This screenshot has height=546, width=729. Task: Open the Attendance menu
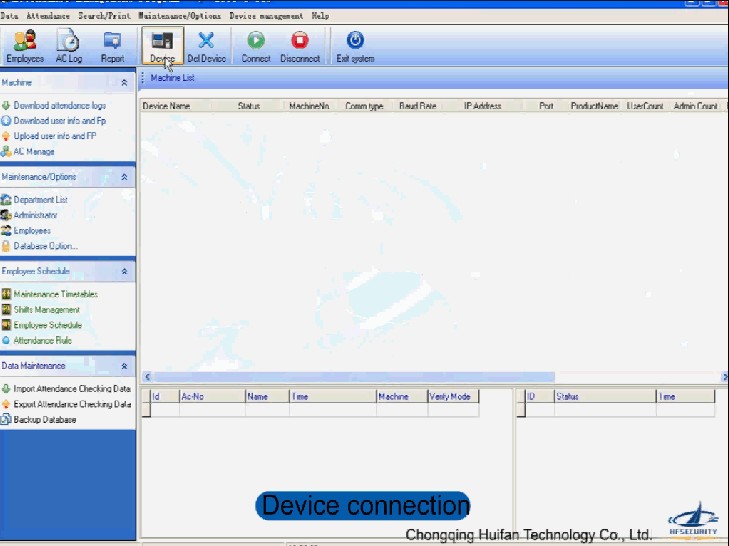click(x=48, y=16)
